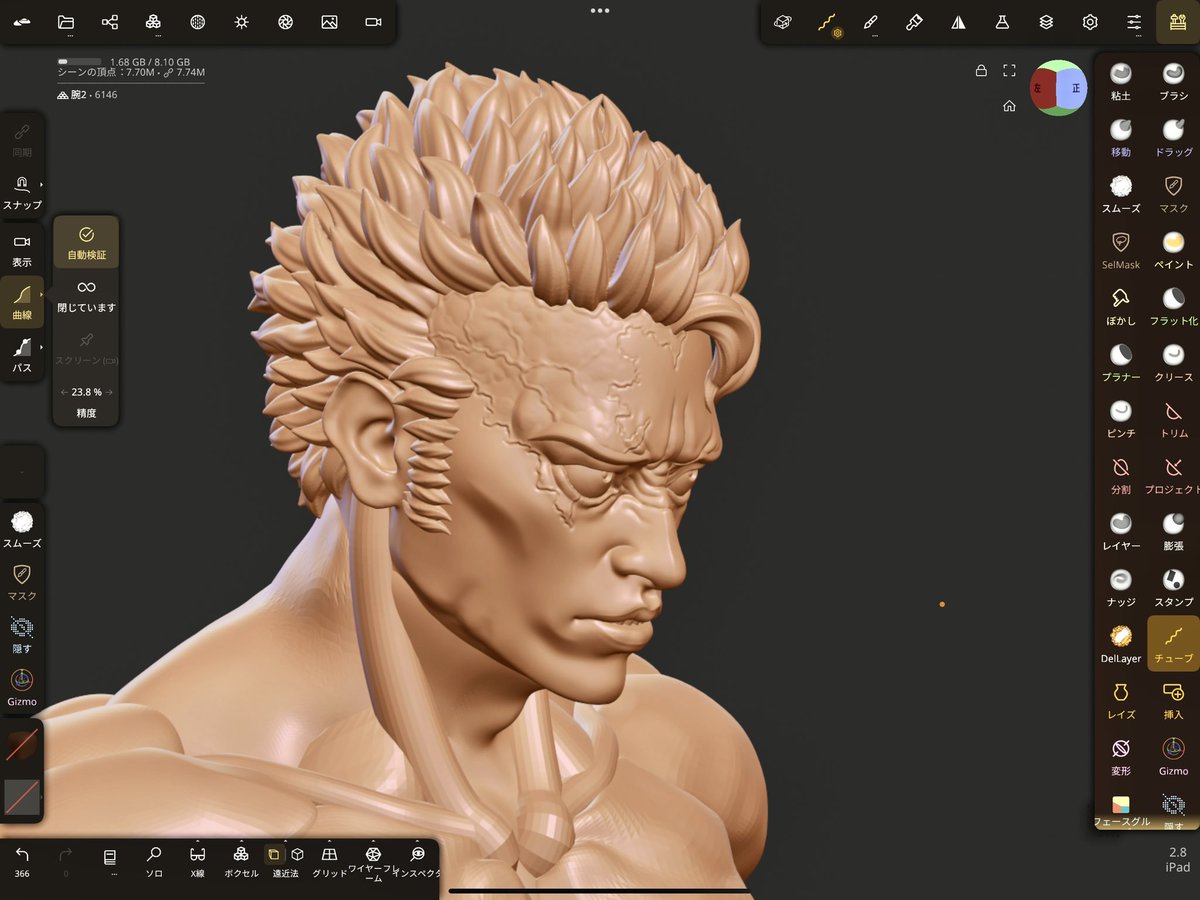Select the クリース (Crease) tool
Viewport: 1200px width, 900px height.
tap(1173, 362)
